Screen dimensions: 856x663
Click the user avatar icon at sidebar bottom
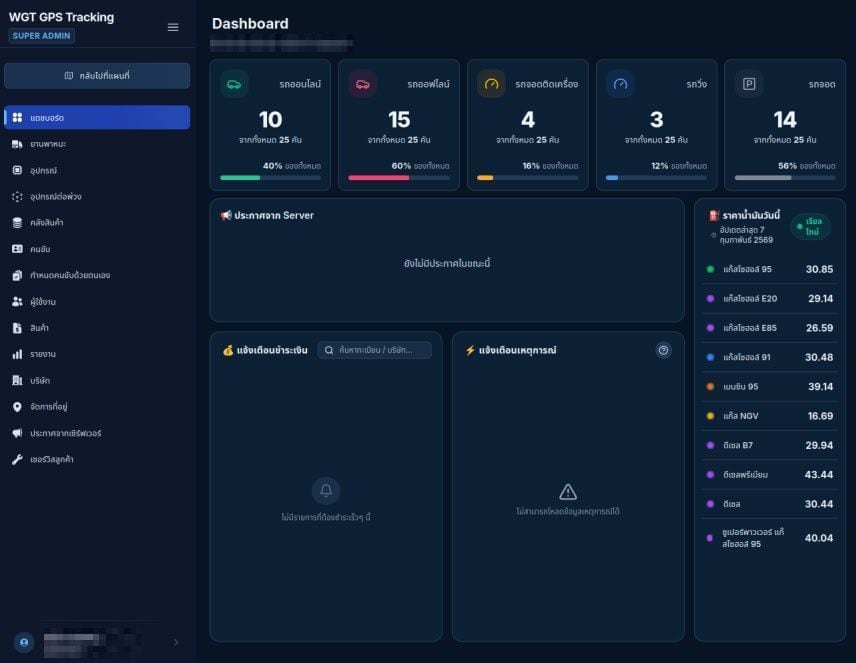tap(24, 642)
